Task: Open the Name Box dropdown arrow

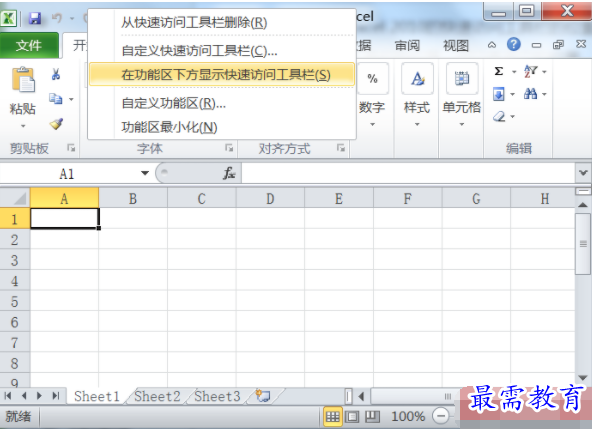Action: [x=145, y=173]
